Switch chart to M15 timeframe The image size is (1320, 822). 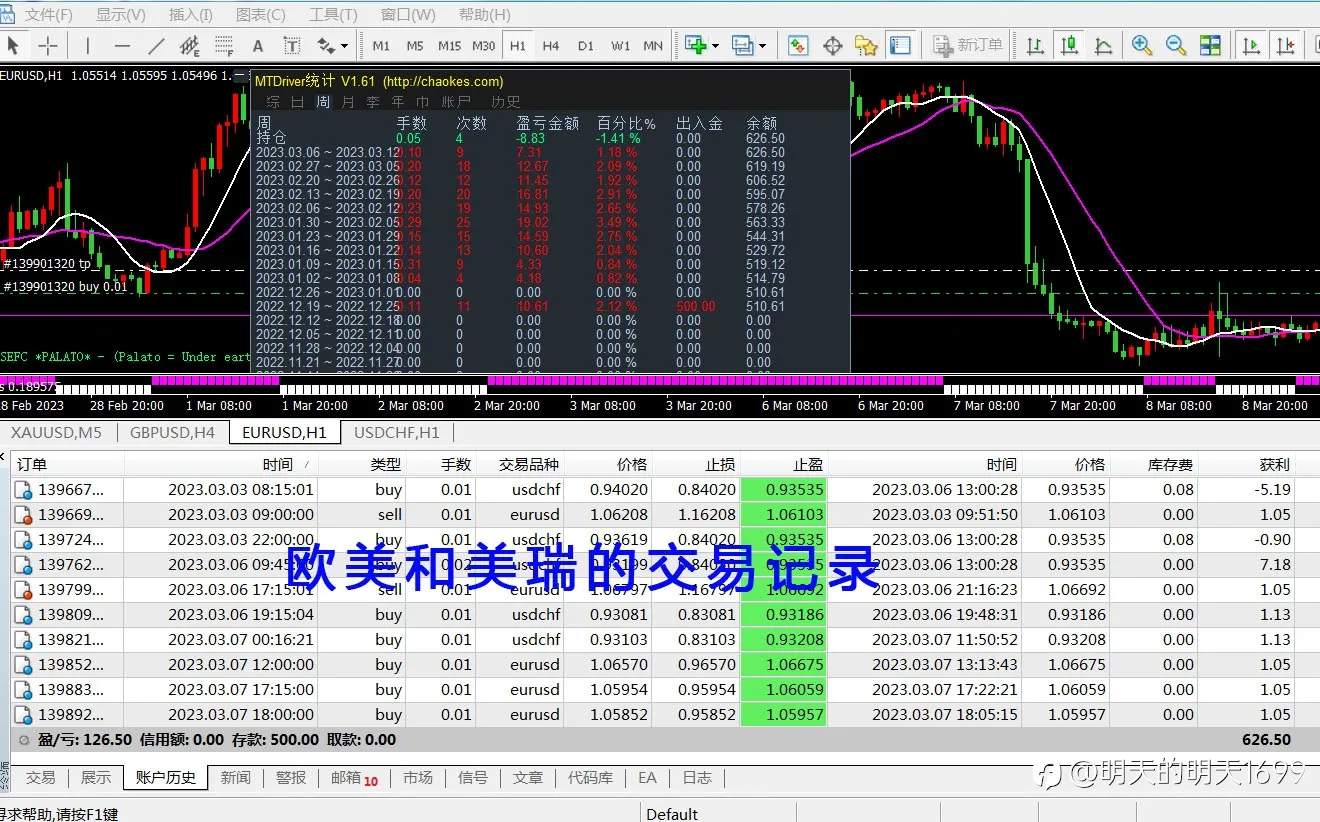(449, 46)
